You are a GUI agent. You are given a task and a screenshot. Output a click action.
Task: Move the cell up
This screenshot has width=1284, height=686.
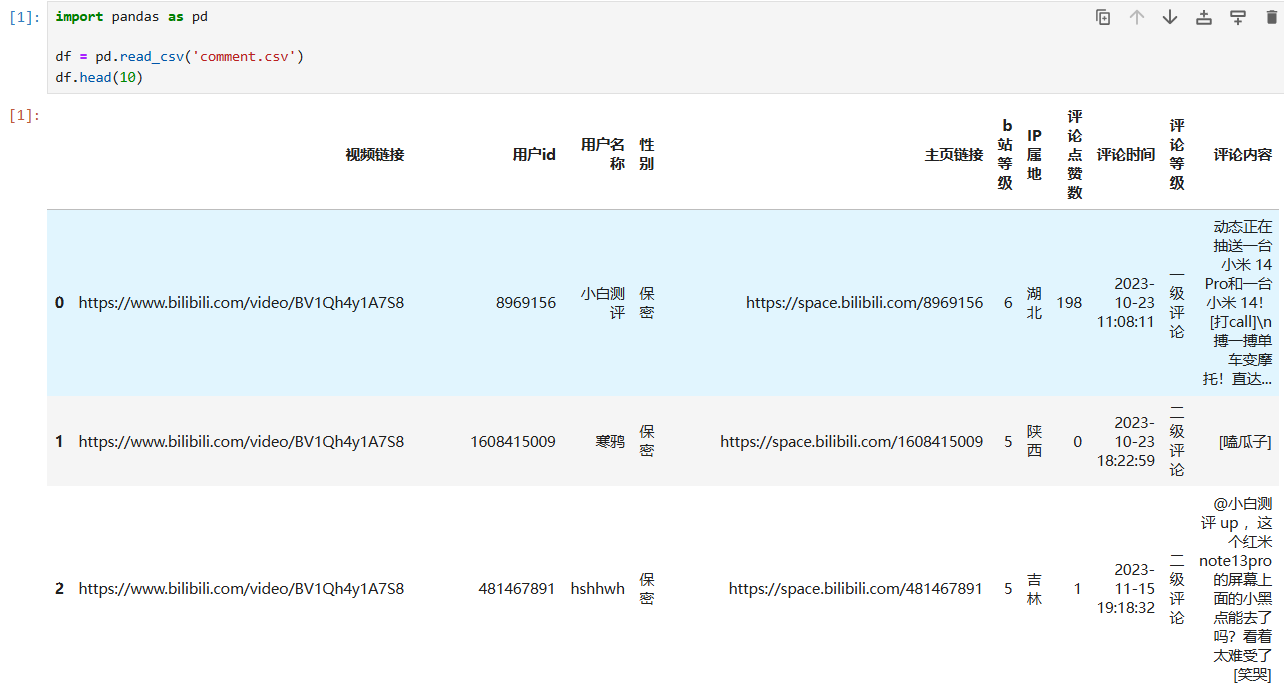[1136, 17]
